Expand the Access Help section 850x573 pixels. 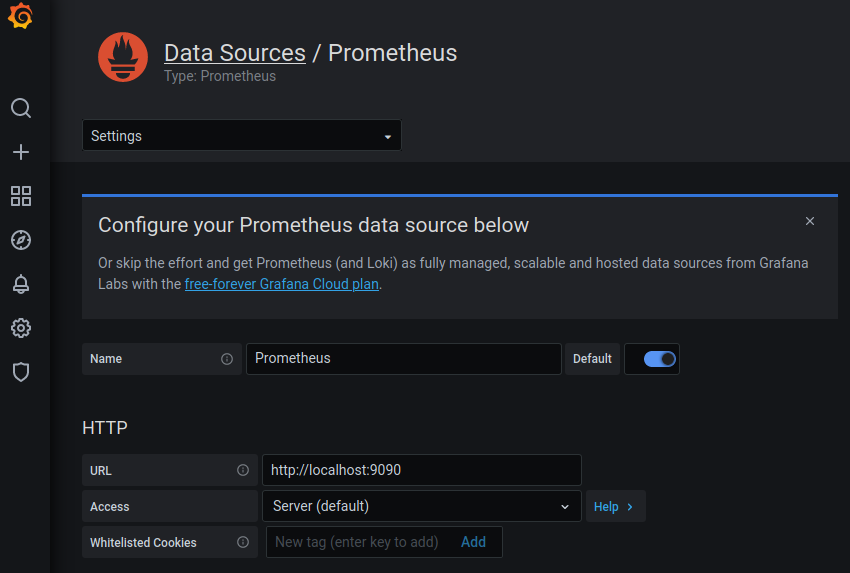[615, 506]
